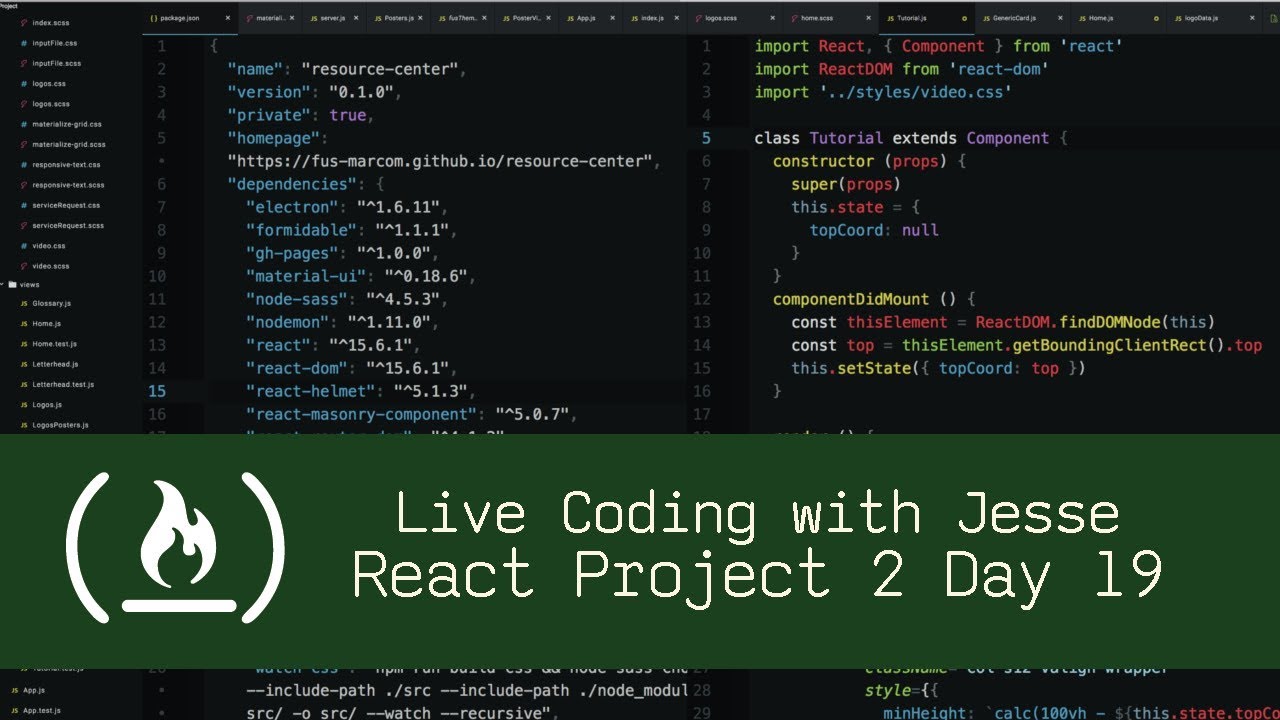The height and width of the screenshot is (720, 1280).
Task: Switch to the server.js tab
Action: click(x=334, y=18)
